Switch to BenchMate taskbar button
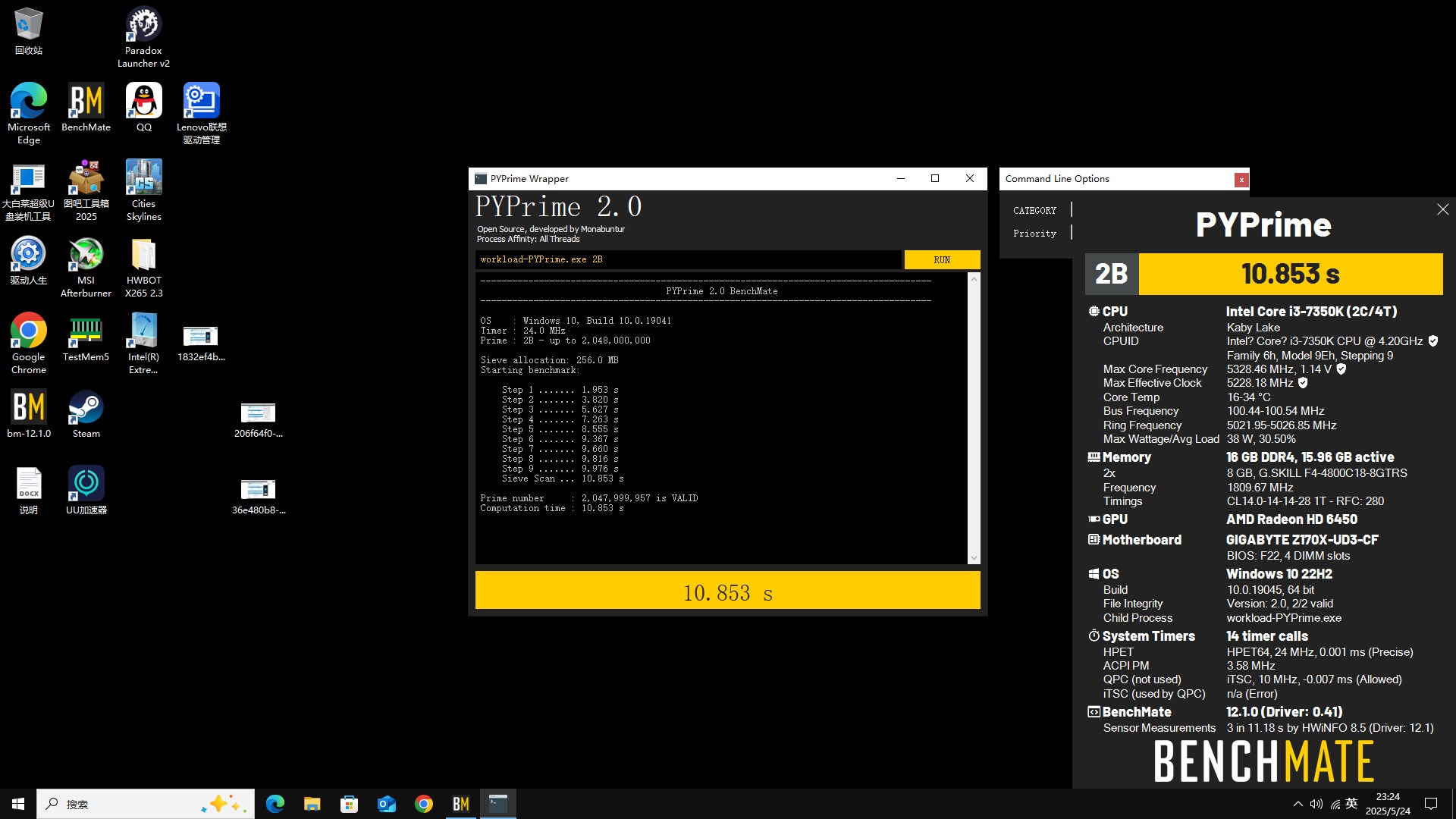 (x=460, y=804)
